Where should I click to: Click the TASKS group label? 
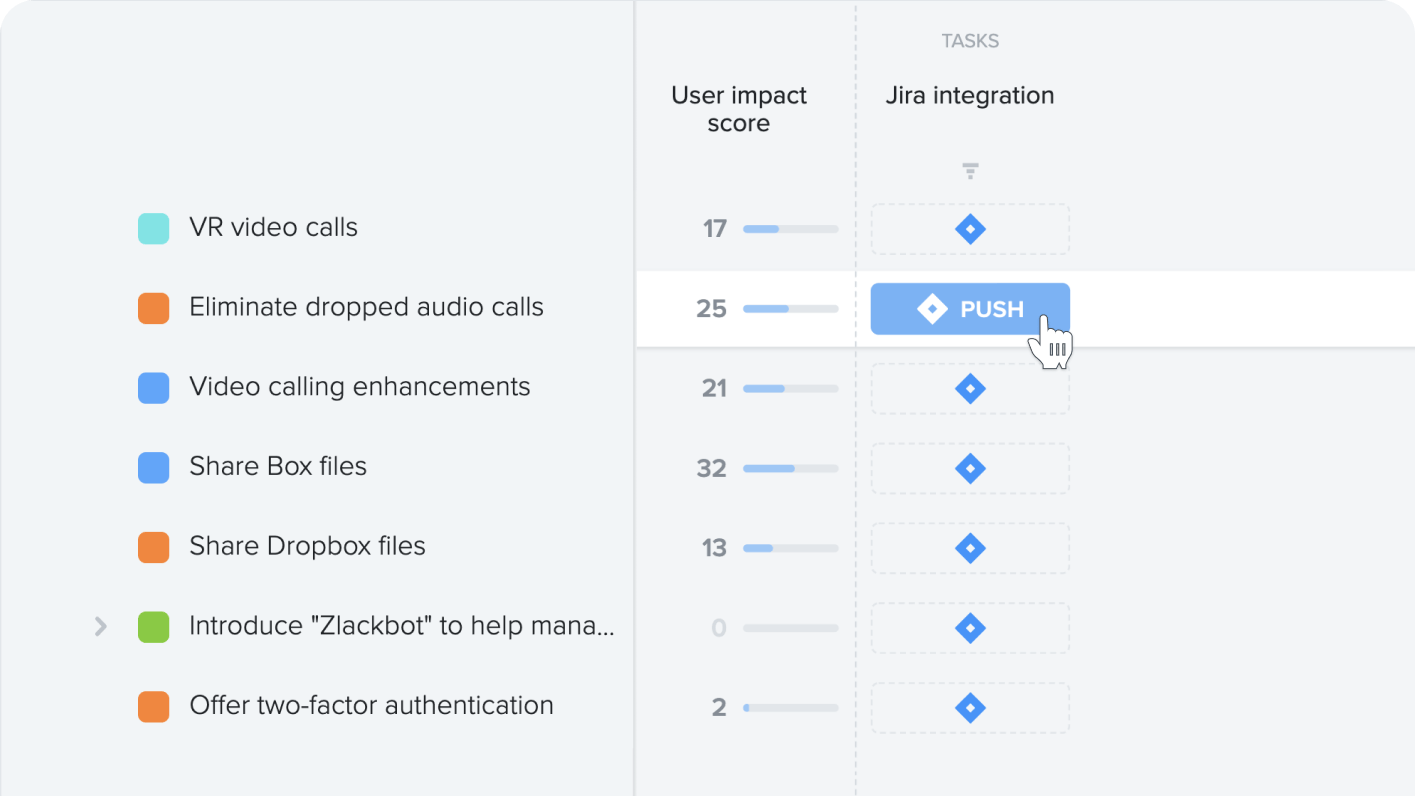coord(970,41)
